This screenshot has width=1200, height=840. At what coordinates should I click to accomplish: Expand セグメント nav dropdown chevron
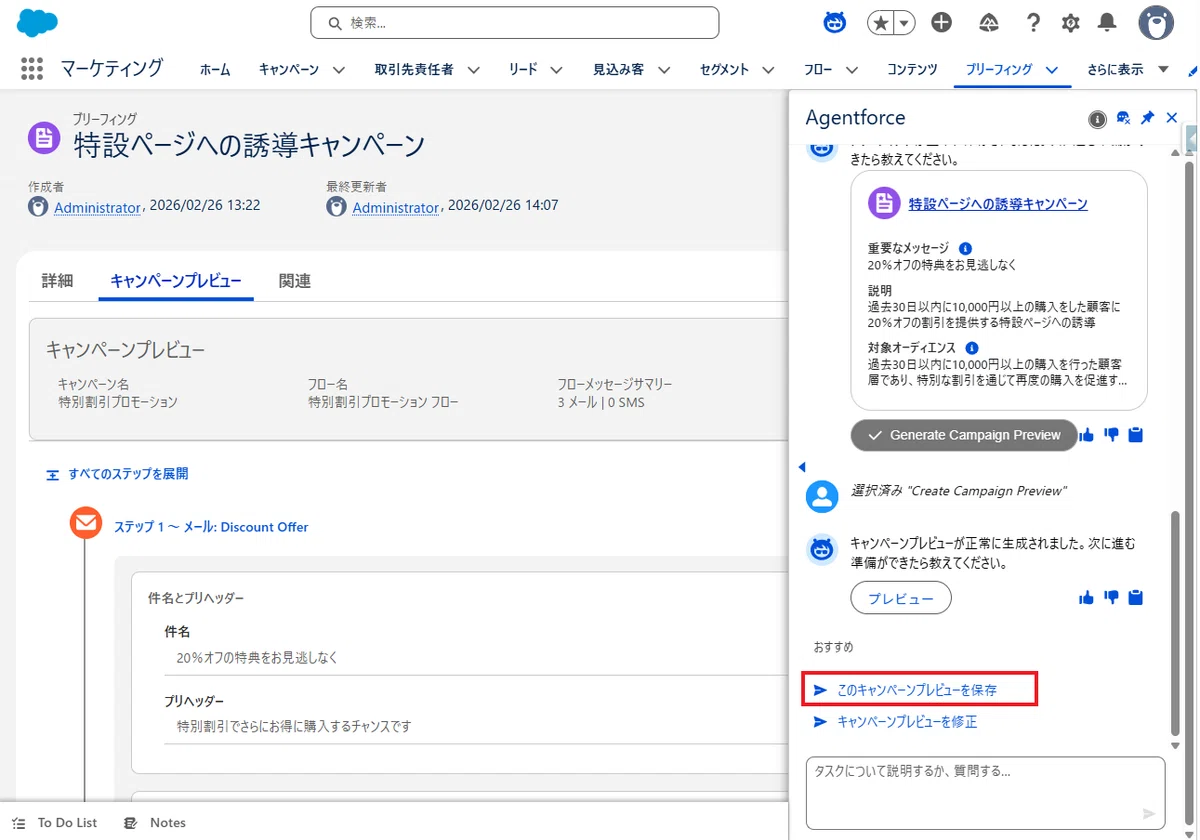pyautogui.click(x=768, y=70)
